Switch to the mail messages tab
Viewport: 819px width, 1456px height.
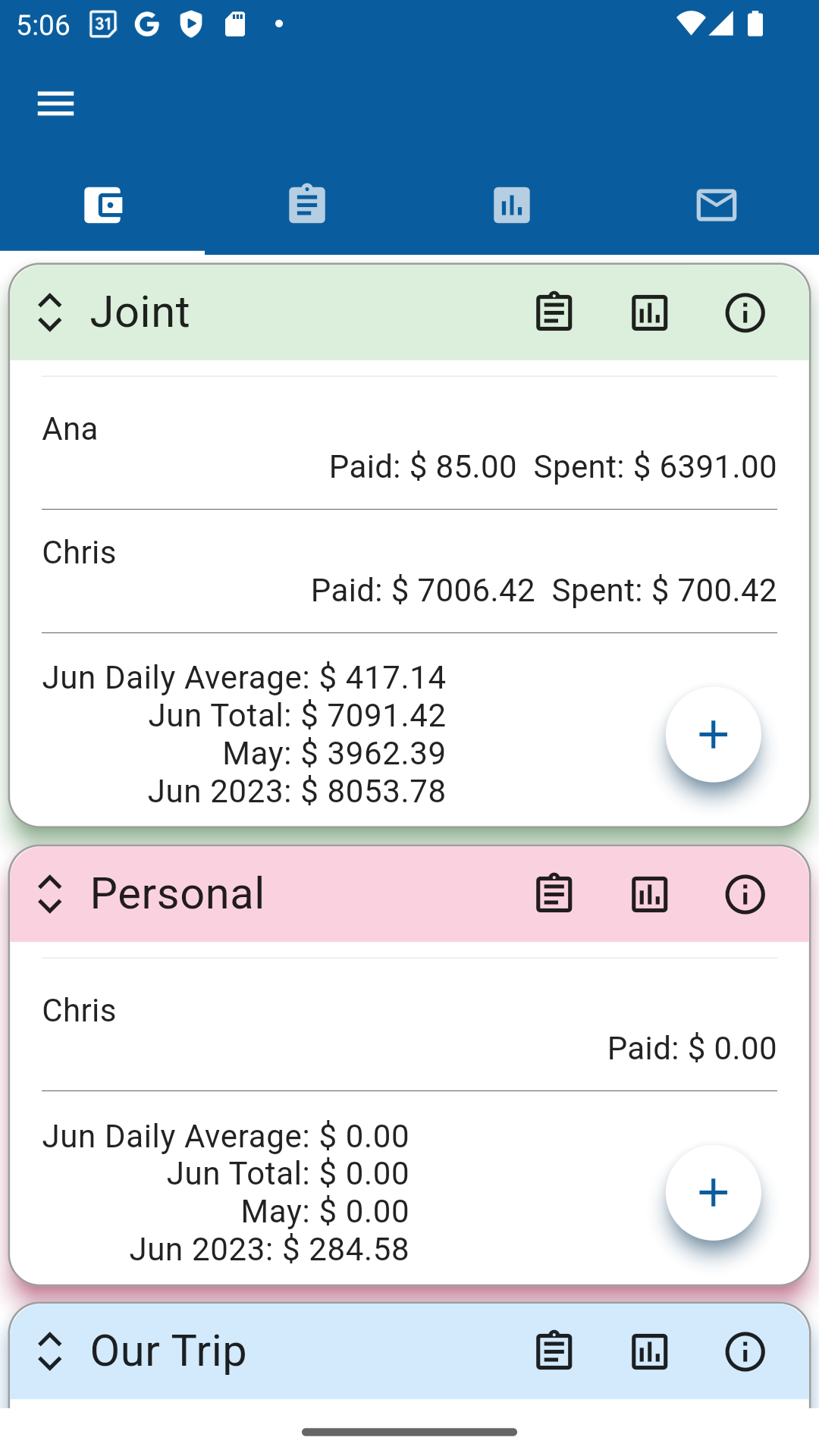(716, 205)
